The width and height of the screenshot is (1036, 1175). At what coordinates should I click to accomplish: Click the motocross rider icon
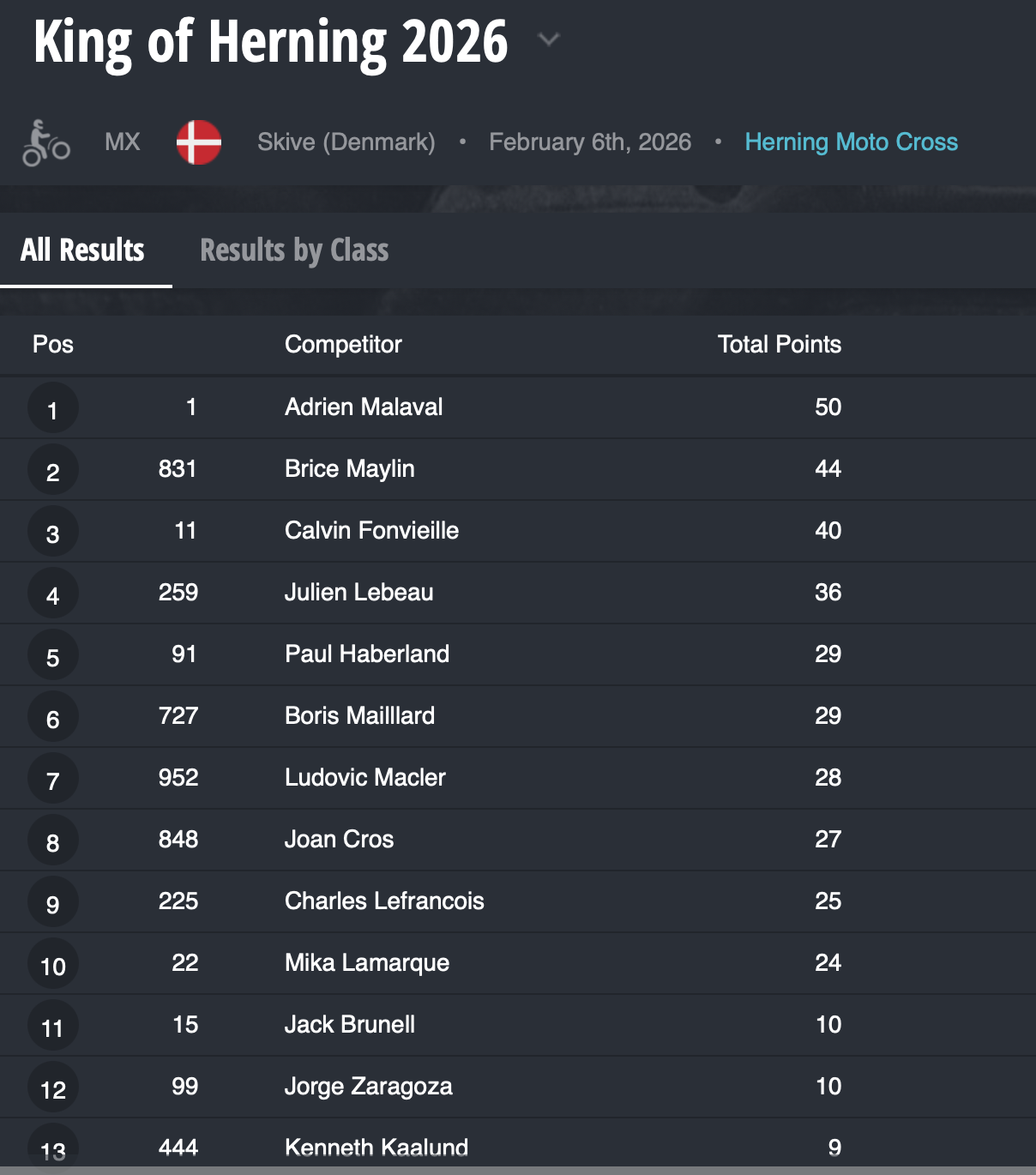point(45,143)
